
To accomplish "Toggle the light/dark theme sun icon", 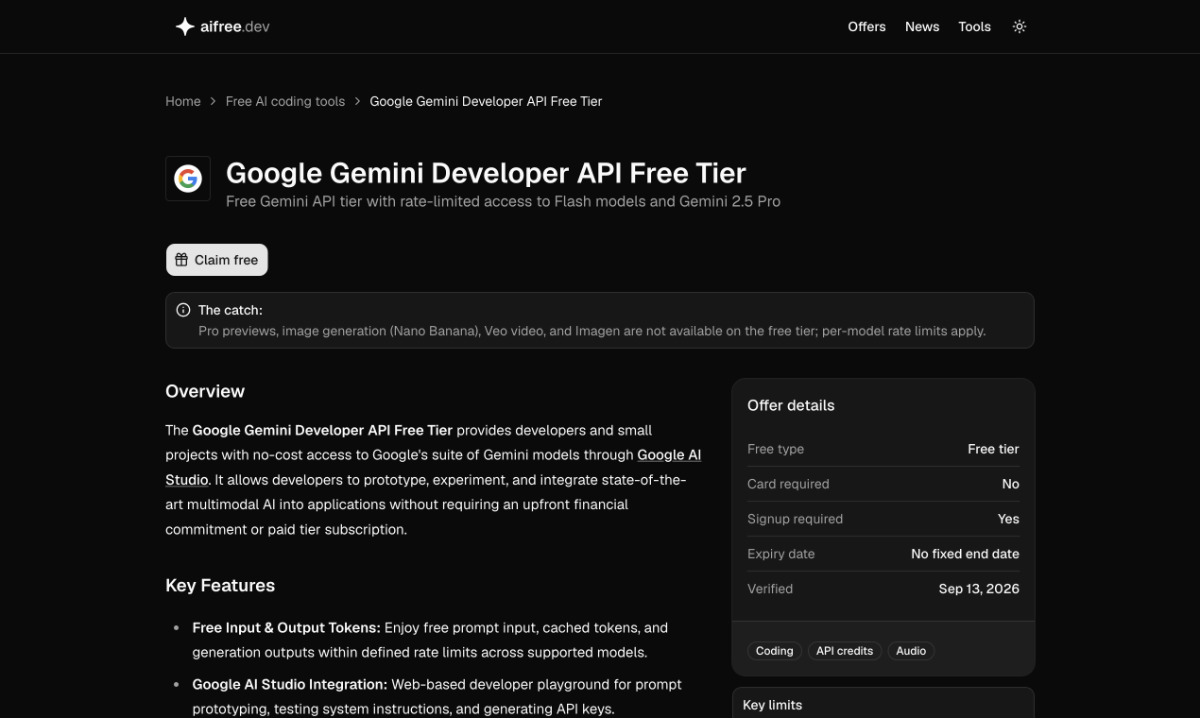I will point(1019,27).
